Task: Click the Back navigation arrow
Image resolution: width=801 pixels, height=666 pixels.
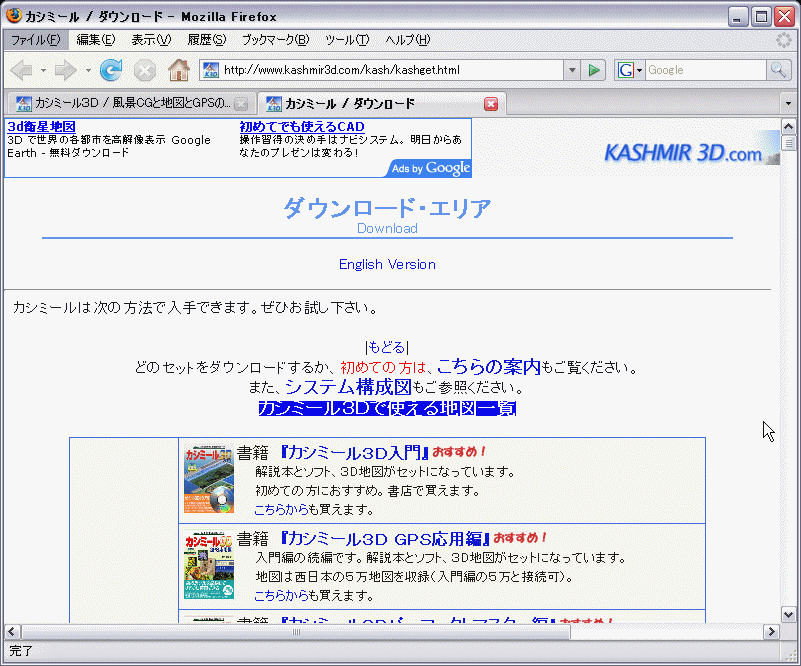Action: (22, 70)
